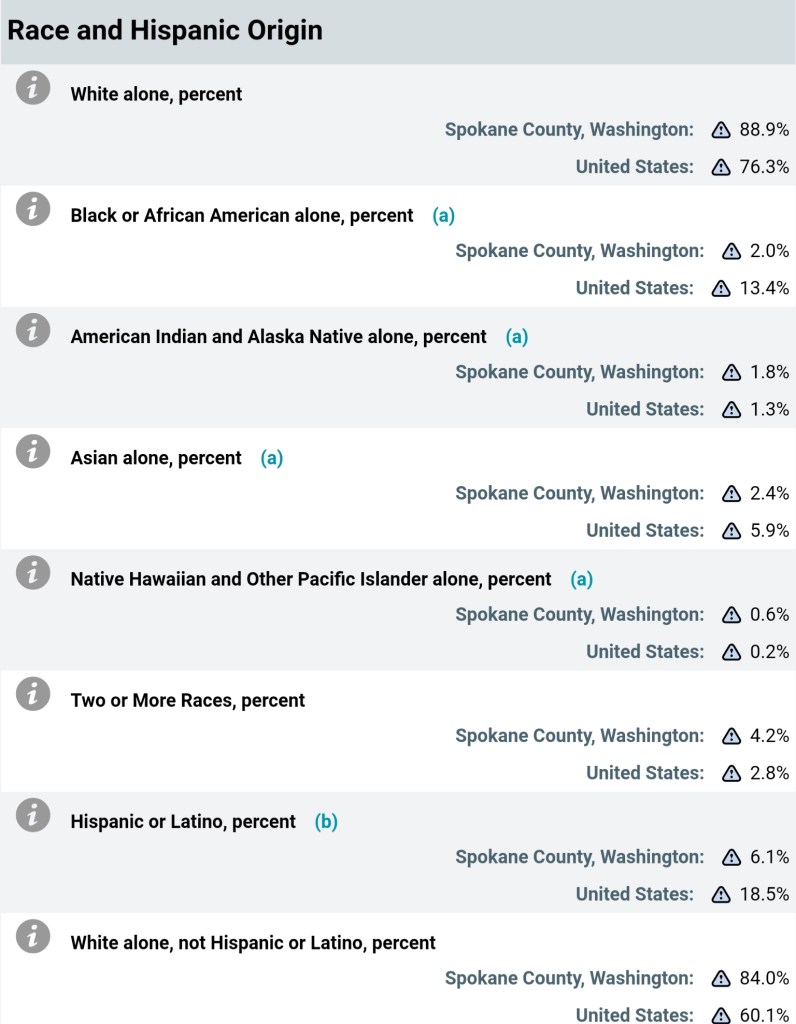Open info icon for Black or African American
Viewport: 796px width, 1024px height.
pos(33,209)
